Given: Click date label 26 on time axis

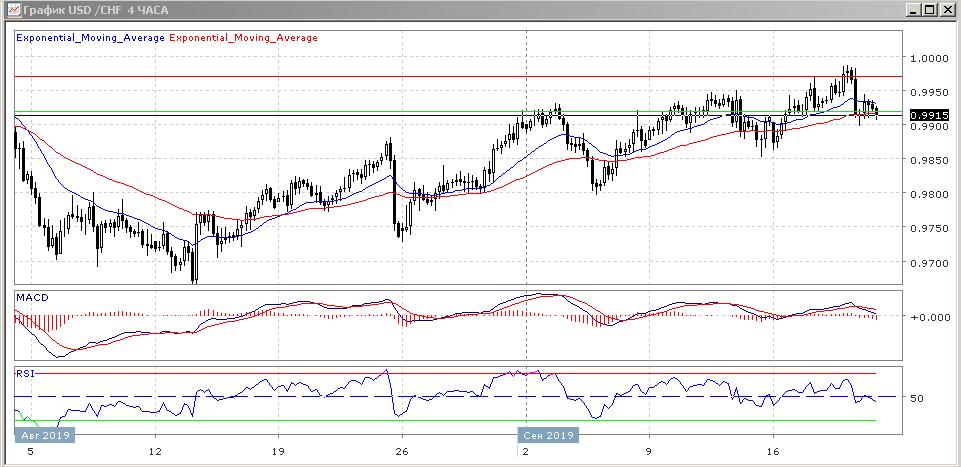Looking at the screenshot, I should [x=402, y=452].
